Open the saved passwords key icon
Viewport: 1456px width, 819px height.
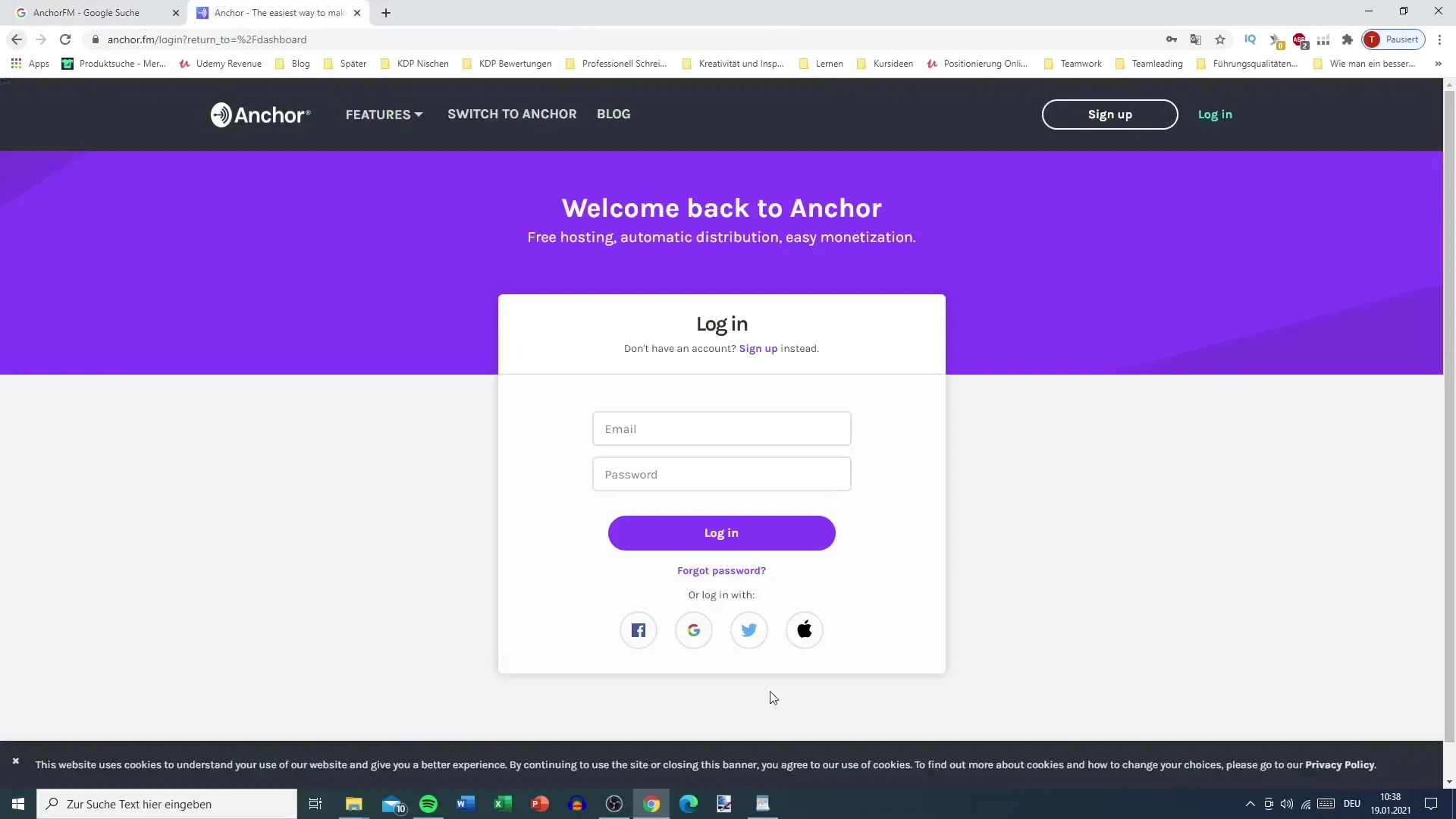click(x=1172, y=39)
